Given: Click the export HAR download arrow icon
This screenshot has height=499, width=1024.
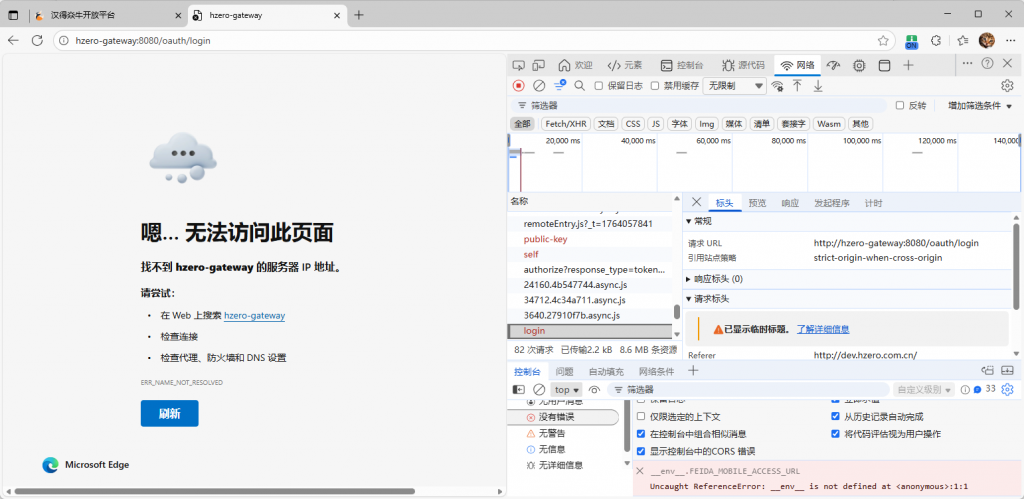Looking at the screenshot, I should pos(818,86).
